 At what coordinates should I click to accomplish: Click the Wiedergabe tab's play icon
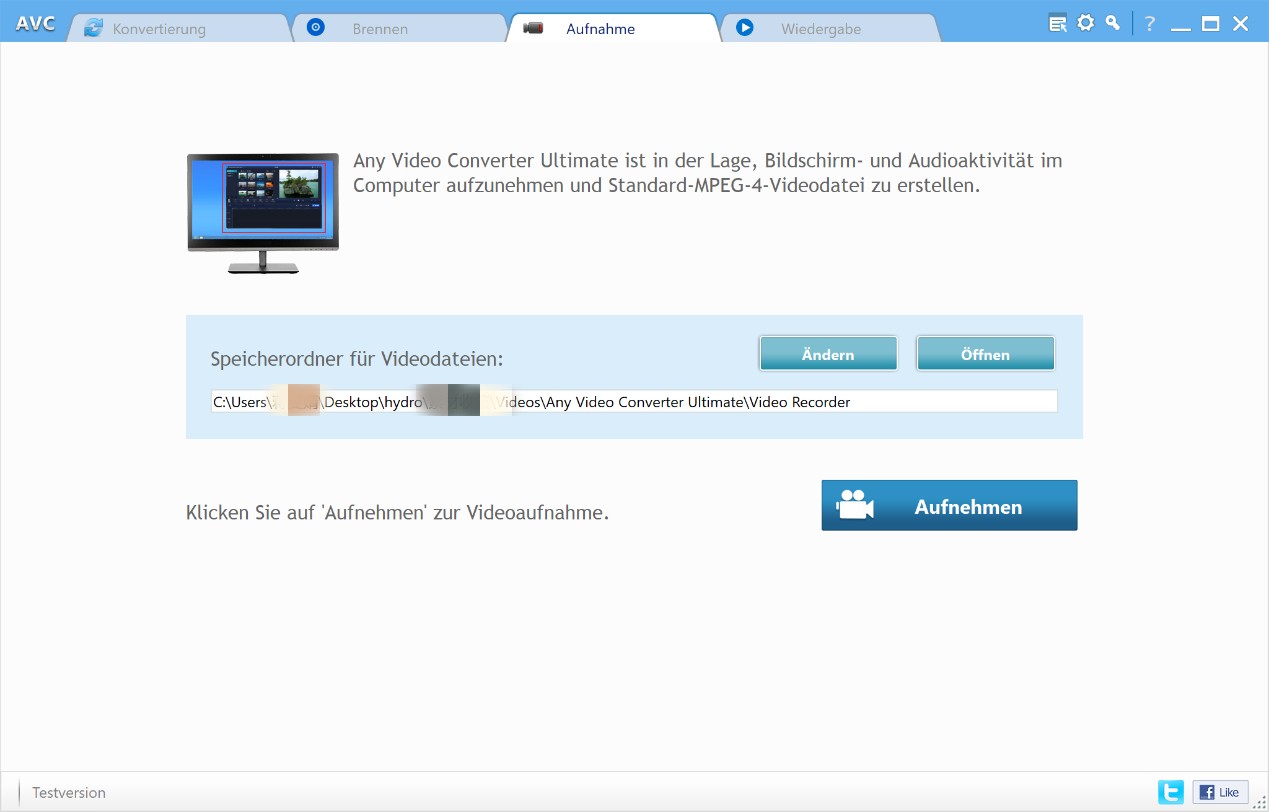(x=744, y=28)
